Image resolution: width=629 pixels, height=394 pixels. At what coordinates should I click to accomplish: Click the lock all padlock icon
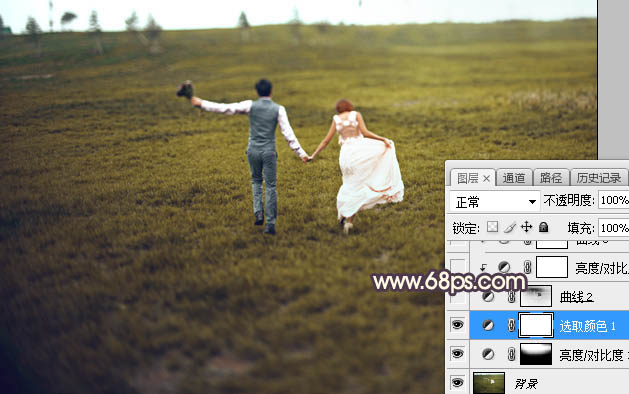(544, 227)
